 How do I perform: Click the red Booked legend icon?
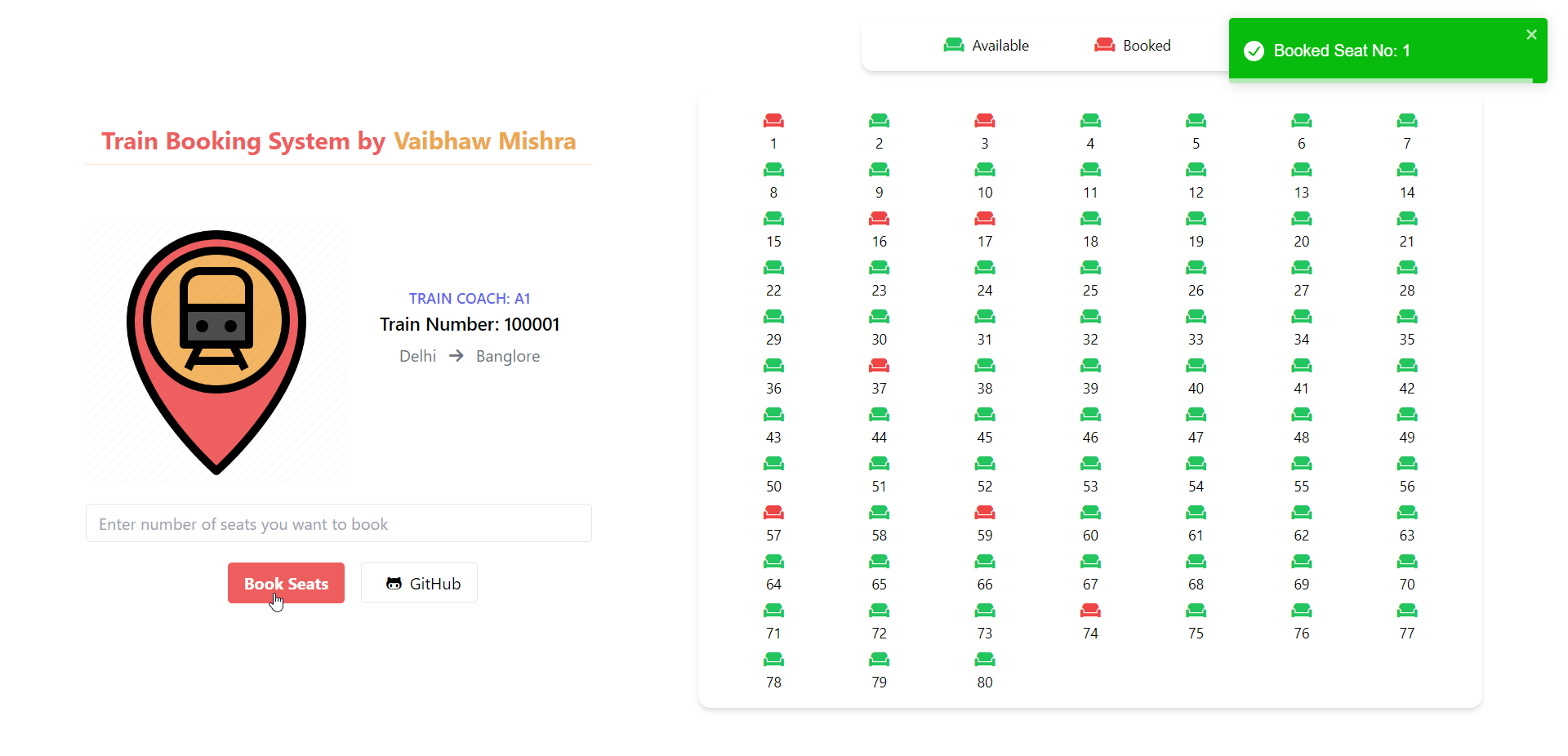click(x=1102, y=45)
